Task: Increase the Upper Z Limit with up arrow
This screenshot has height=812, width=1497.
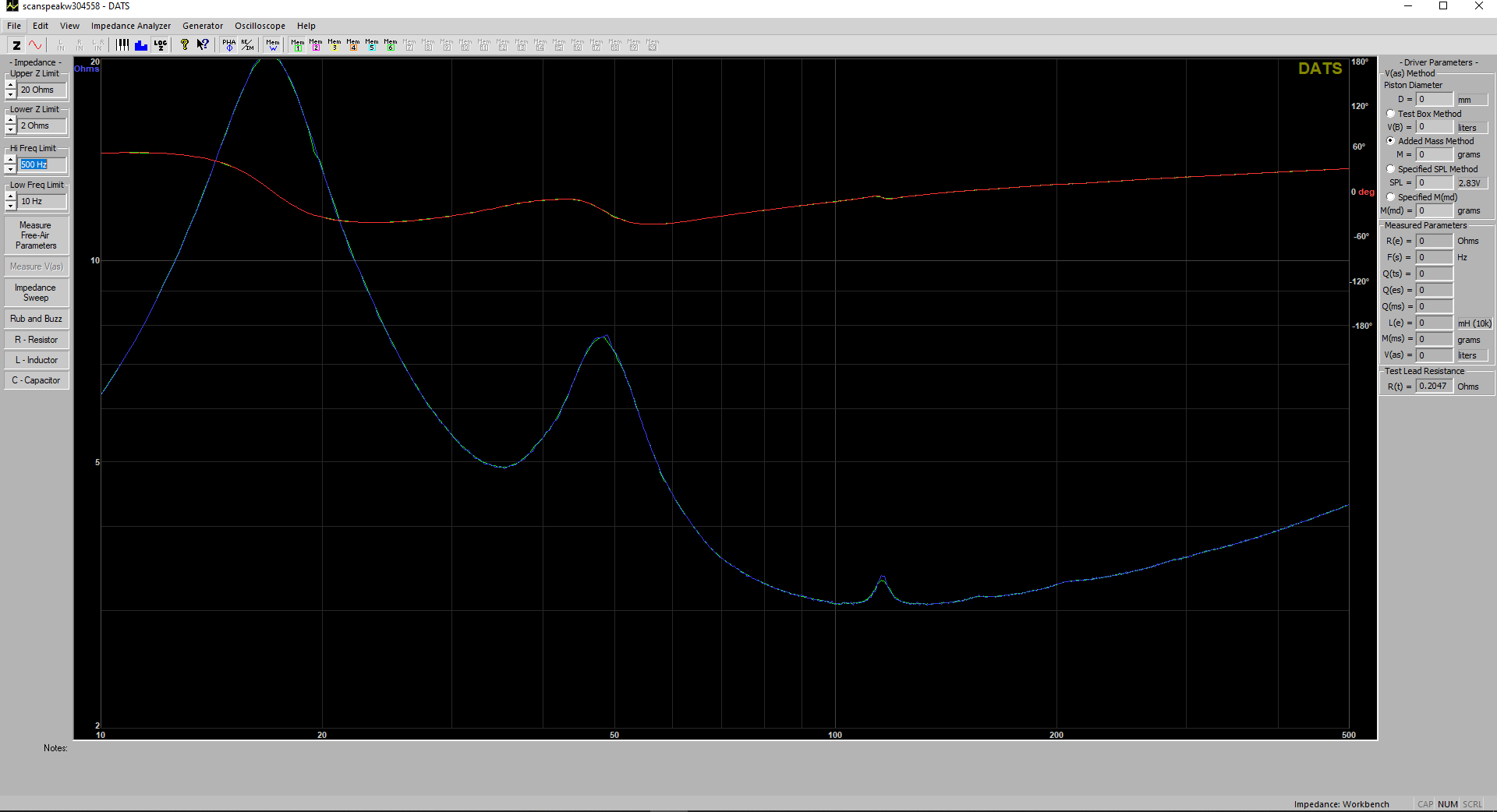Action: (x=11, y=84)
